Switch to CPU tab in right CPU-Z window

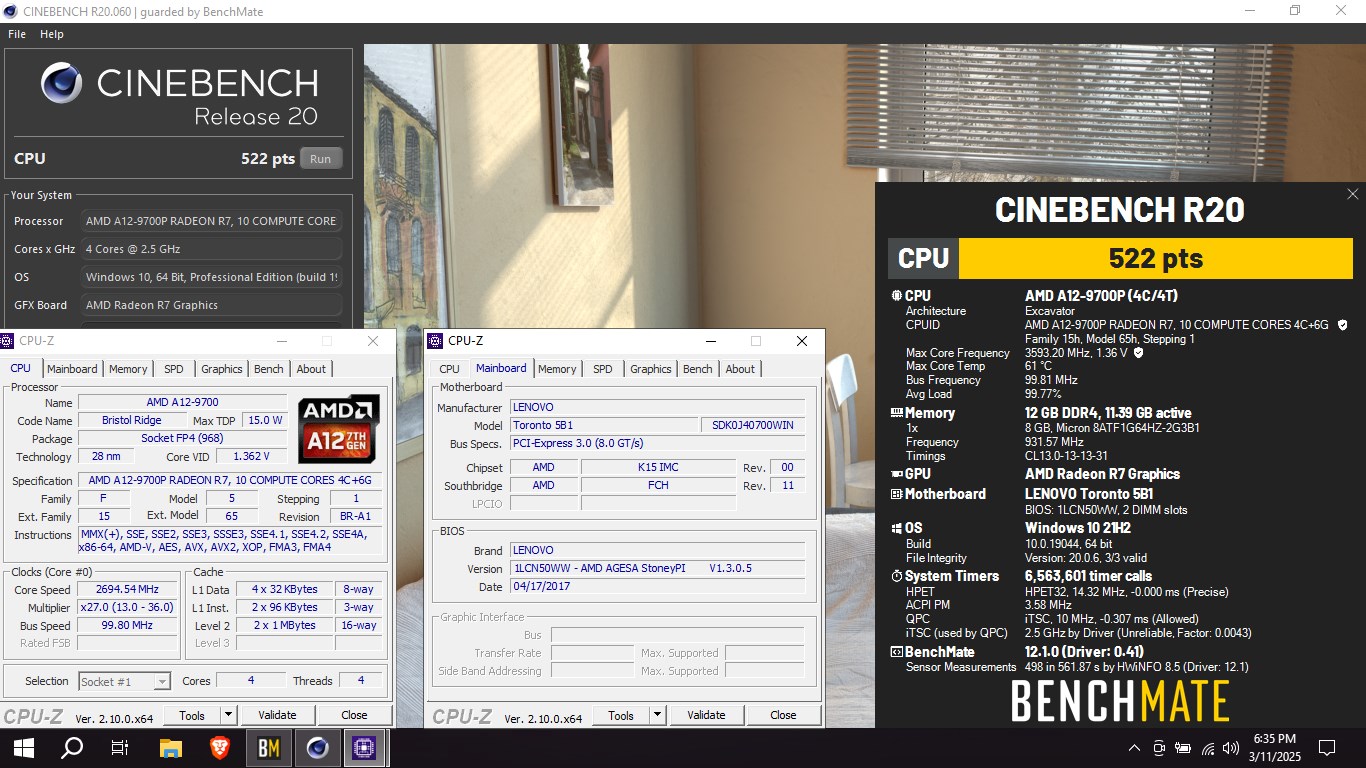450,369
